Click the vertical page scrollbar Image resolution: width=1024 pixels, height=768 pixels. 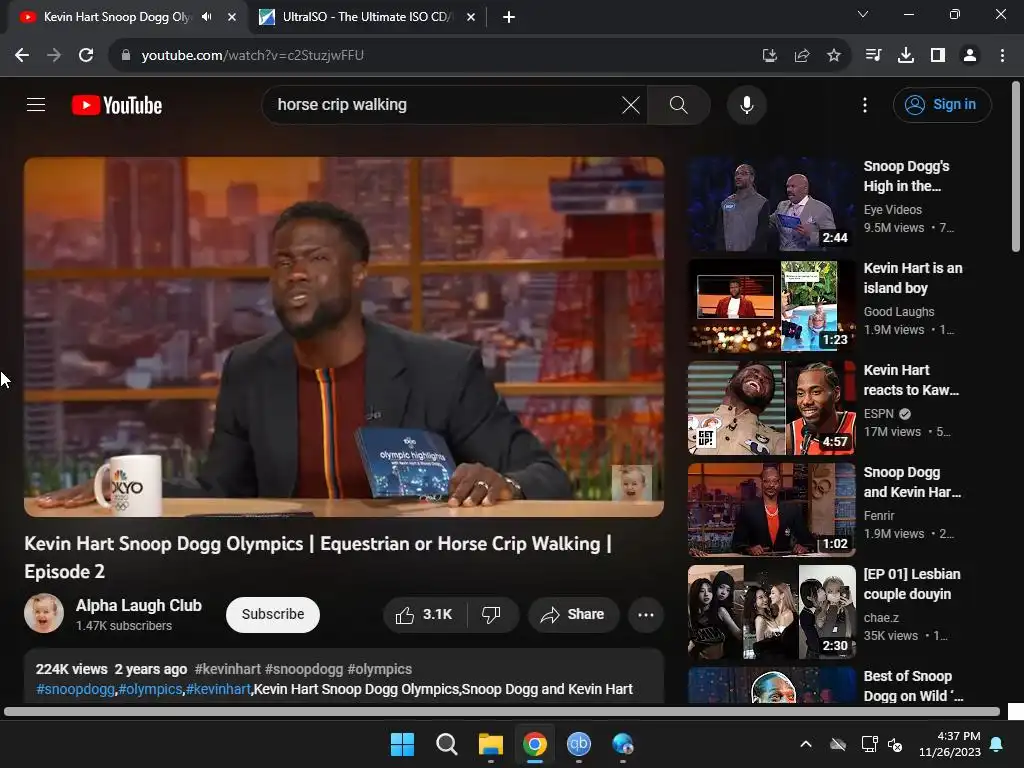1016,167
